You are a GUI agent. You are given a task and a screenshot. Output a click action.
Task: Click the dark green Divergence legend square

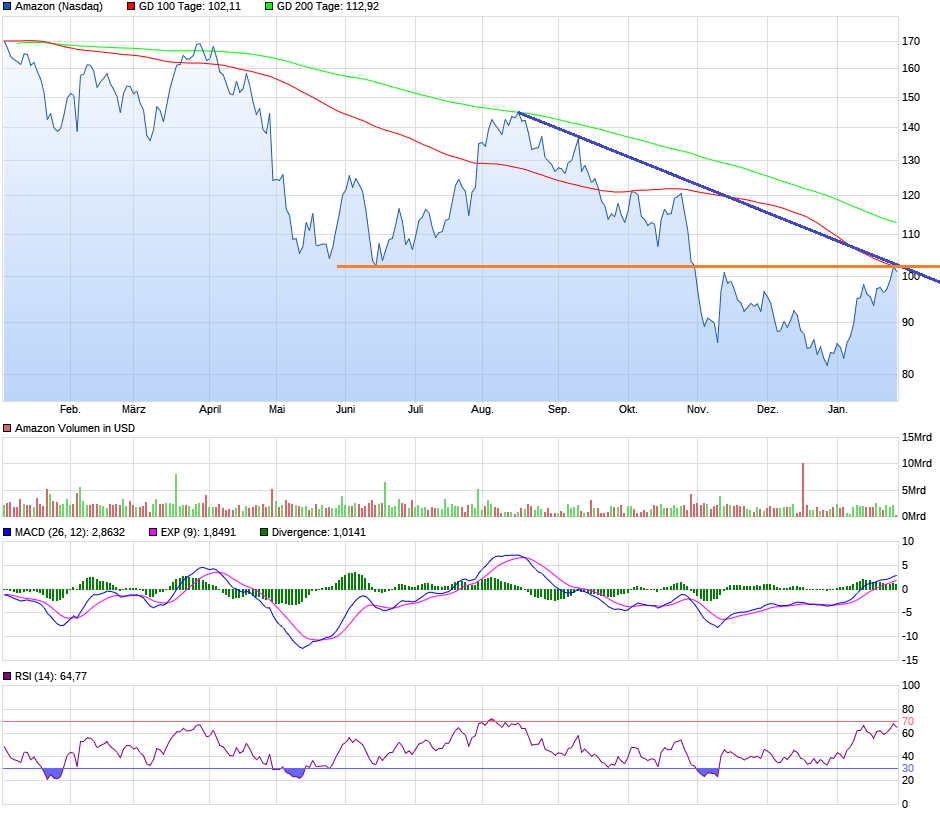pos(263,532)
